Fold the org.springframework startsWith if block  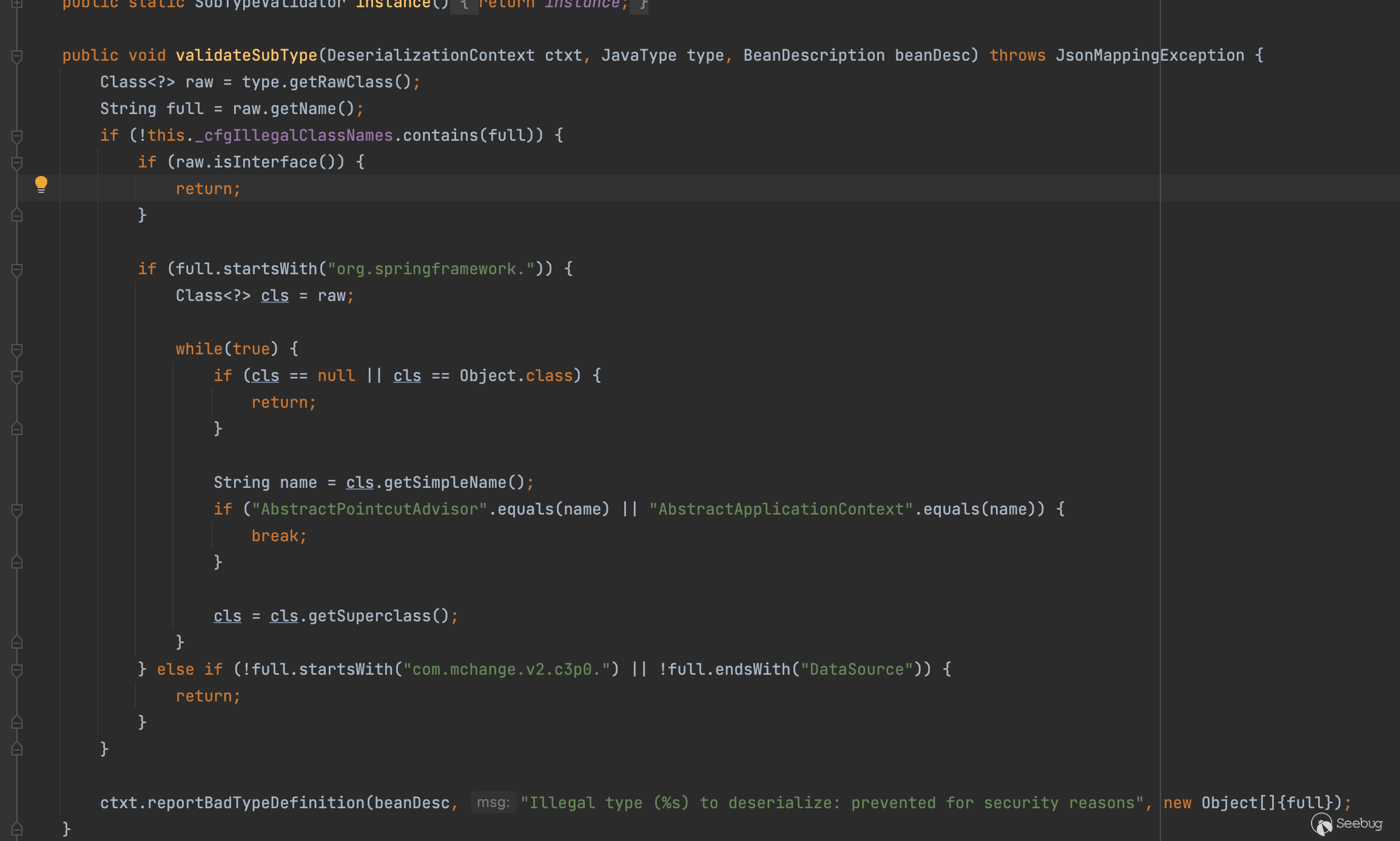pos(17,270)
